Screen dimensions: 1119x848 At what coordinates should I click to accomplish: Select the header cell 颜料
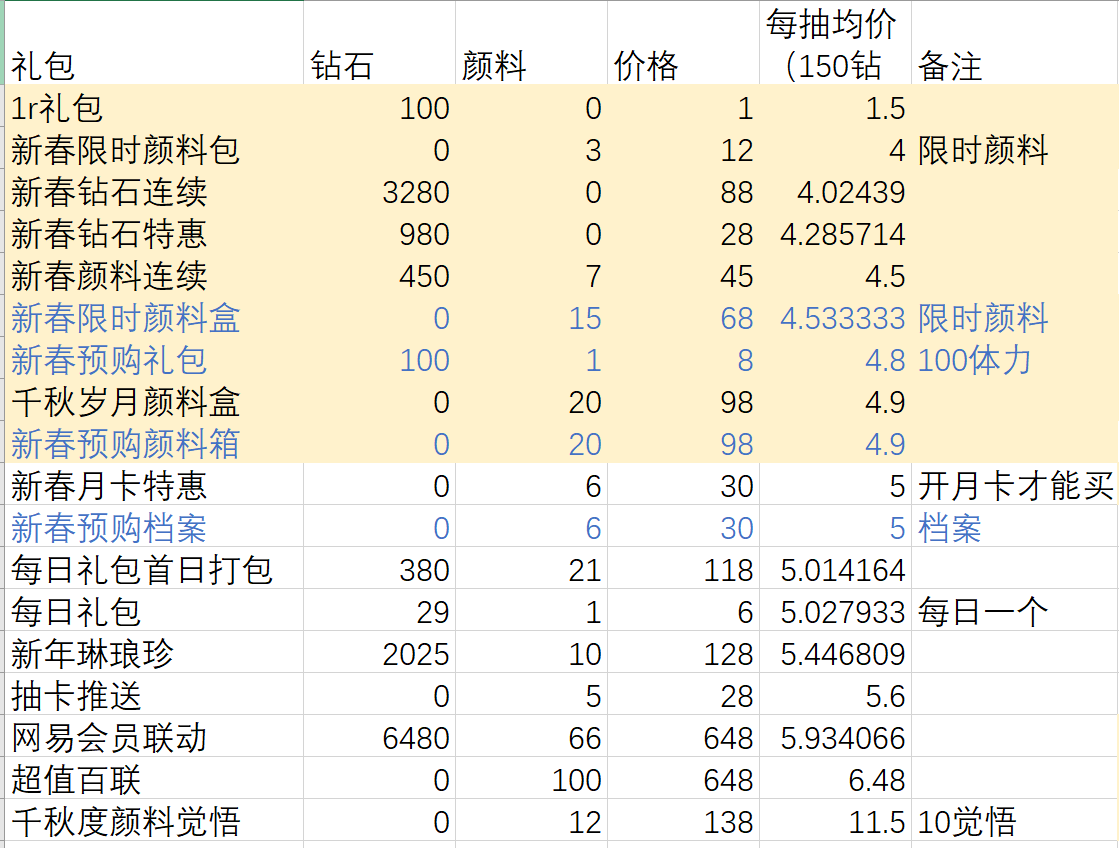click(x=532, y=43)
